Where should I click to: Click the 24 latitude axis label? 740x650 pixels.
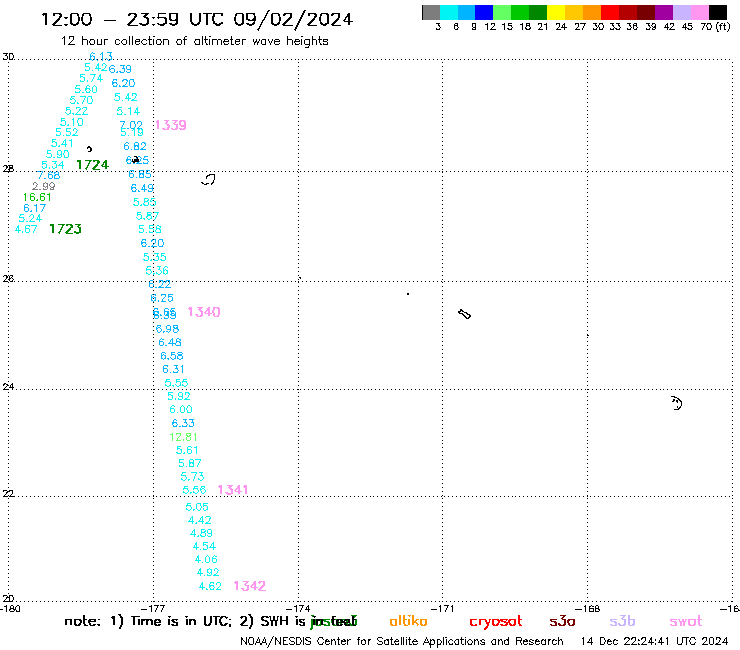[x=8, y=387]
